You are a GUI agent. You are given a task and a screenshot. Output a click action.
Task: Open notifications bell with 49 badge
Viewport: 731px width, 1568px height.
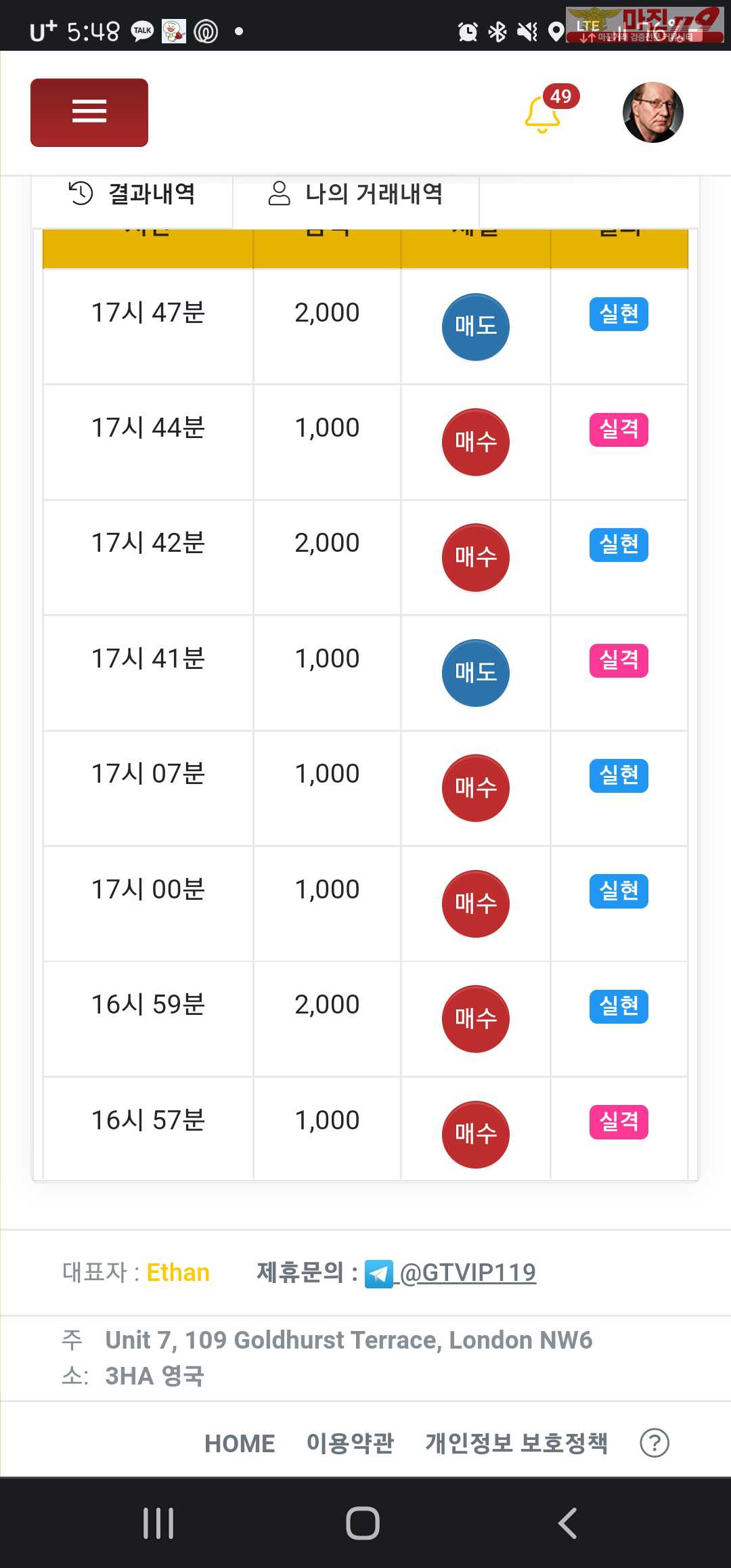coord(544,114)
